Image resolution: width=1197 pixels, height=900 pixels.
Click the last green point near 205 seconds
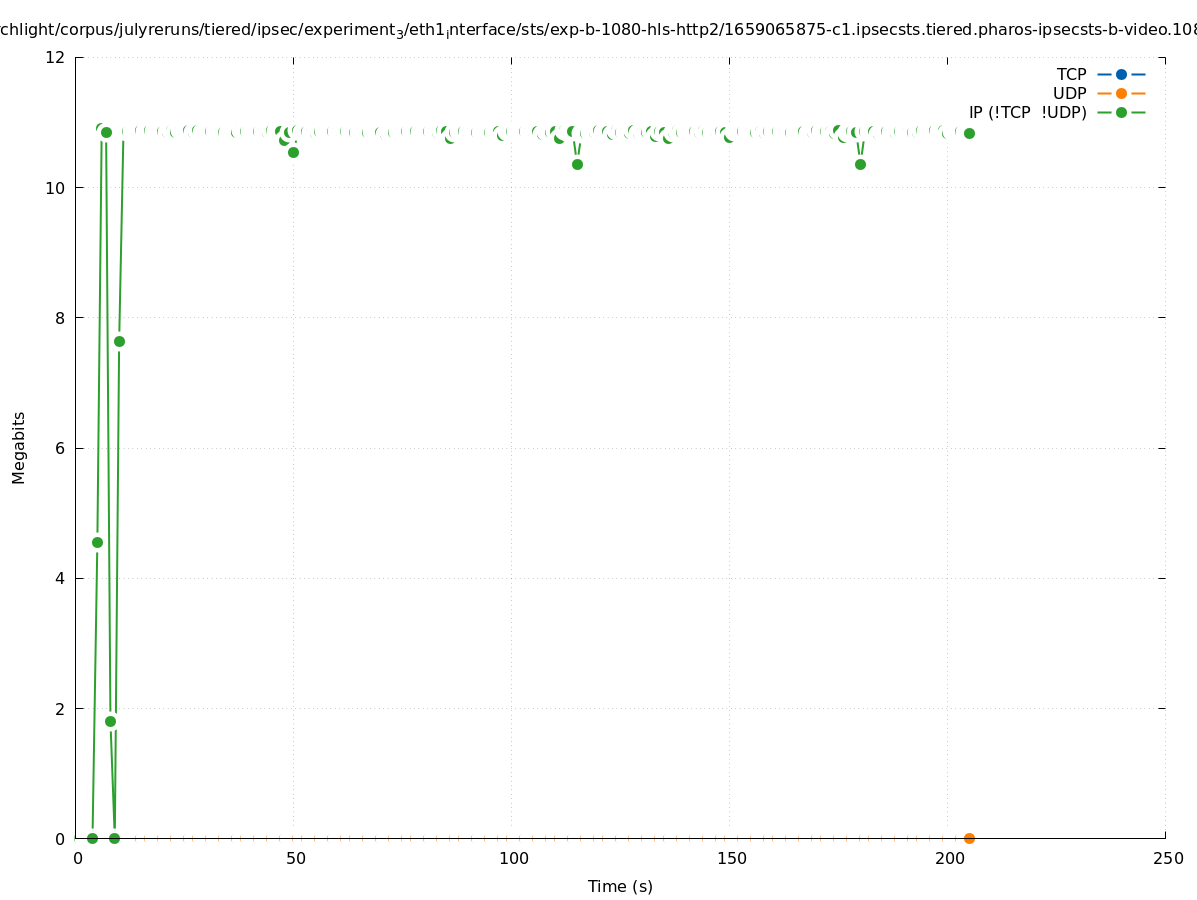point(969,133)
